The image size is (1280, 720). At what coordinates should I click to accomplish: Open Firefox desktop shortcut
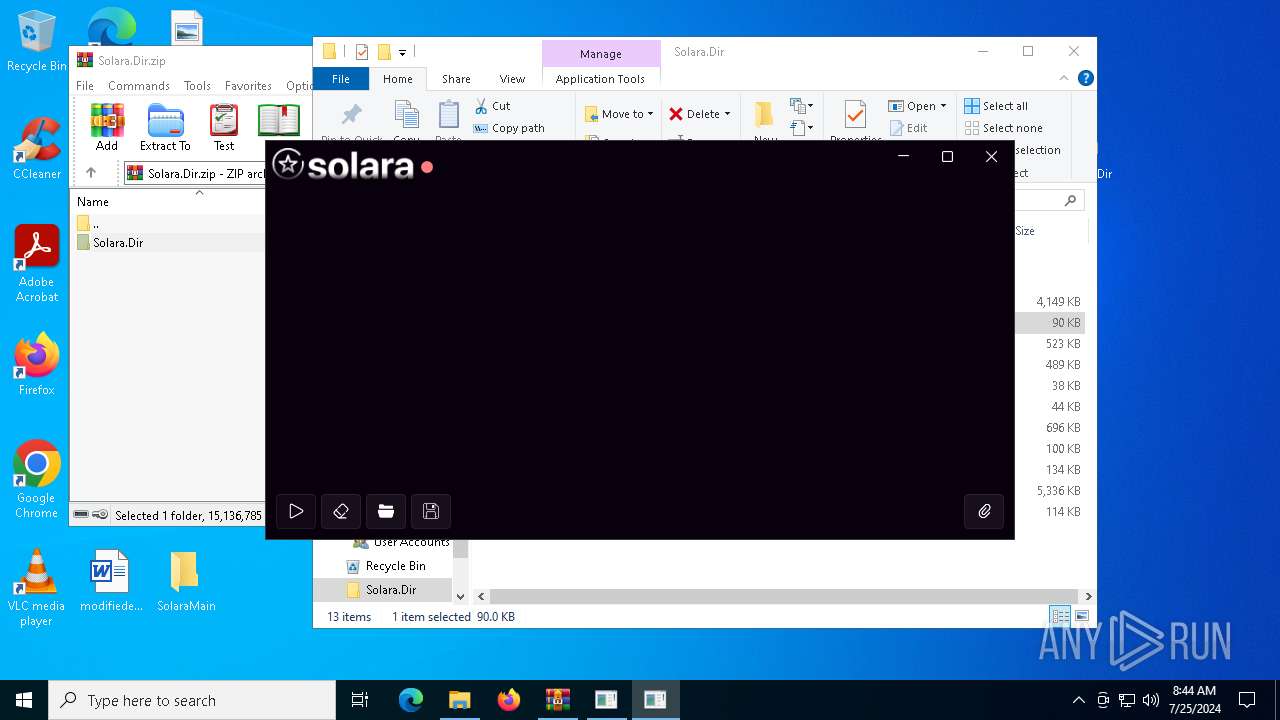(37, 364)
